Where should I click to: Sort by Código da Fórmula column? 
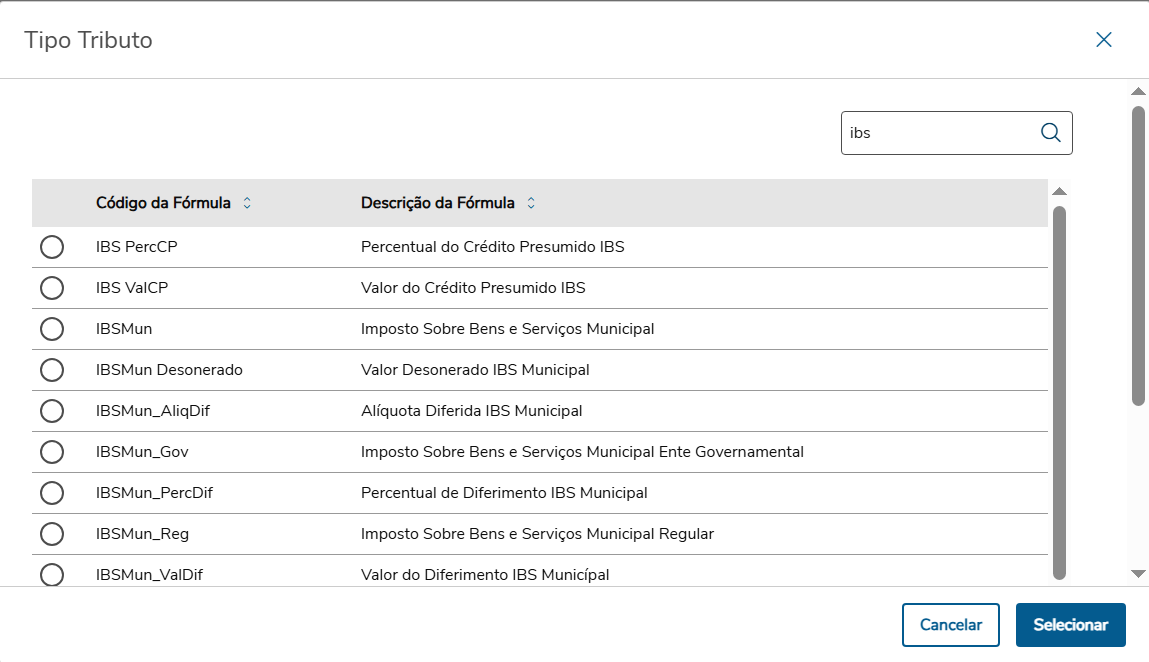[247, 203]
